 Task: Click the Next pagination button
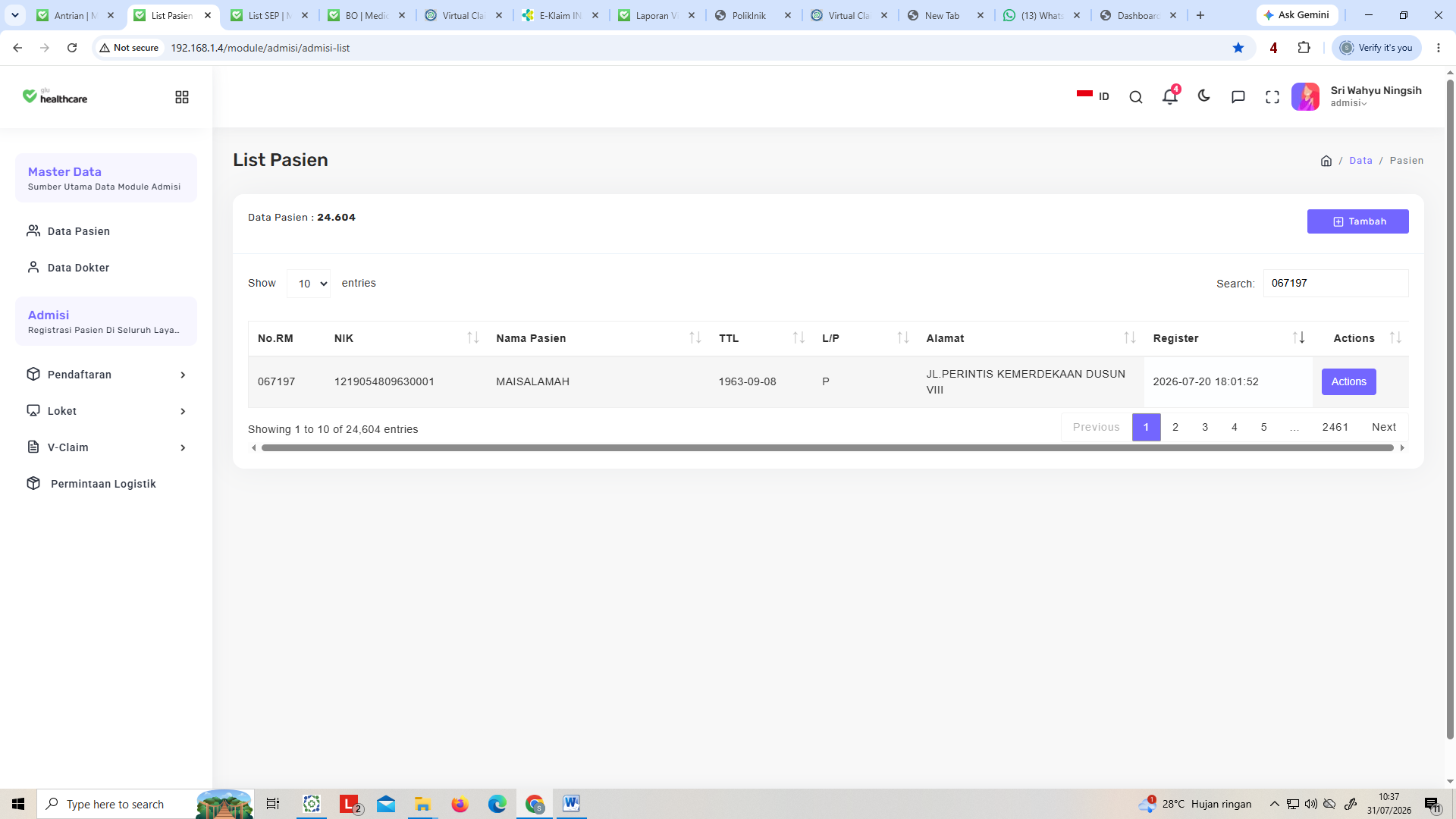pos(1383,427)
